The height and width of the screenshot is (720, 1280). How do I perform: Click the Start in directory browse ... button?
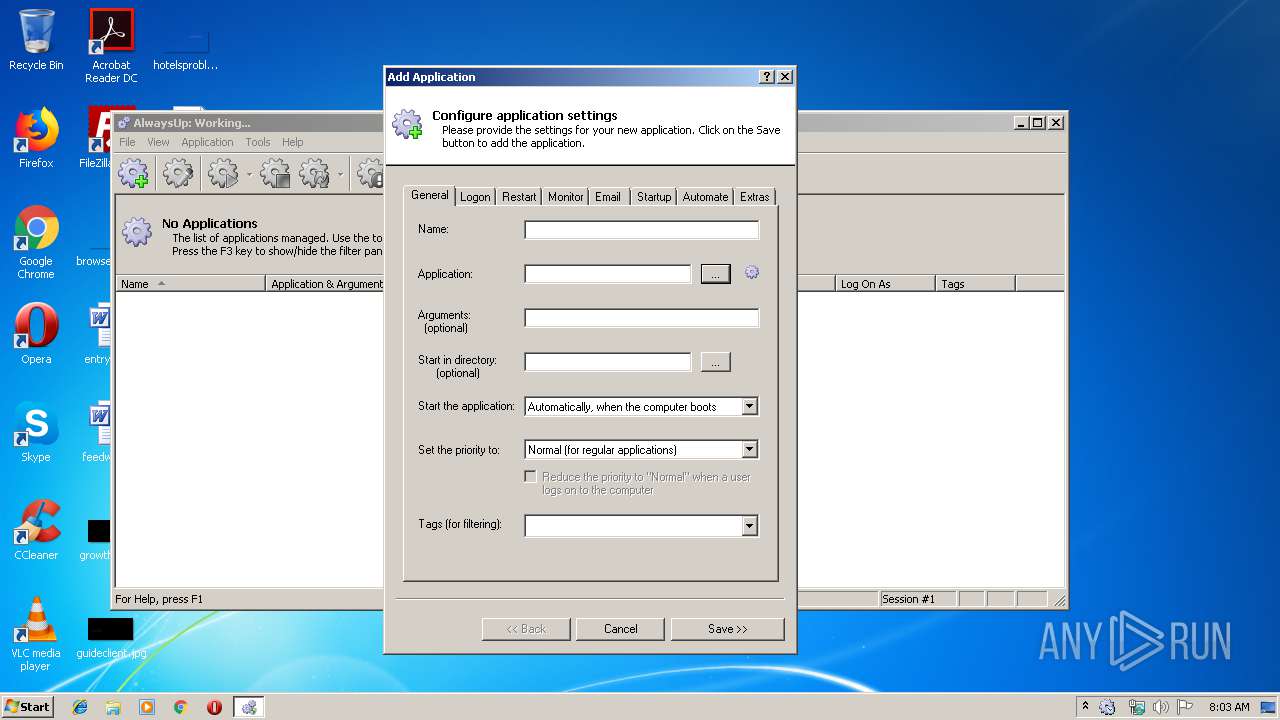coord(715,362)
